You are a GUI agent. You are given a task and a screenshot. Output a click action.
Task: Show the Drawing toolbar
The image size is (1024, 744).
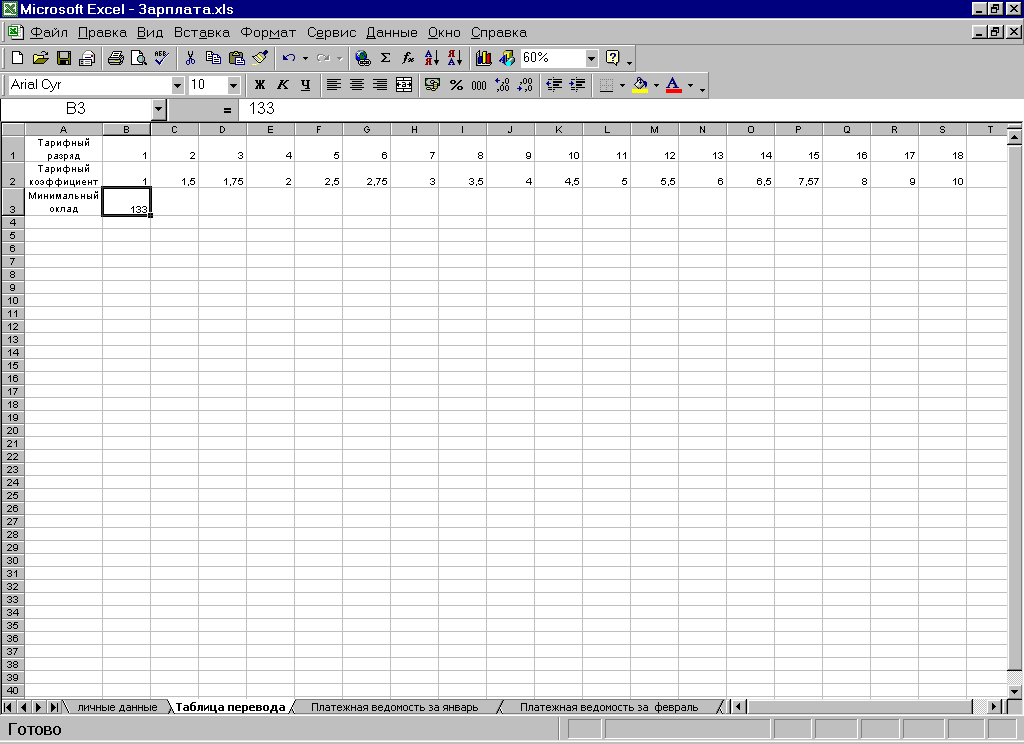(x=507, y=58)
